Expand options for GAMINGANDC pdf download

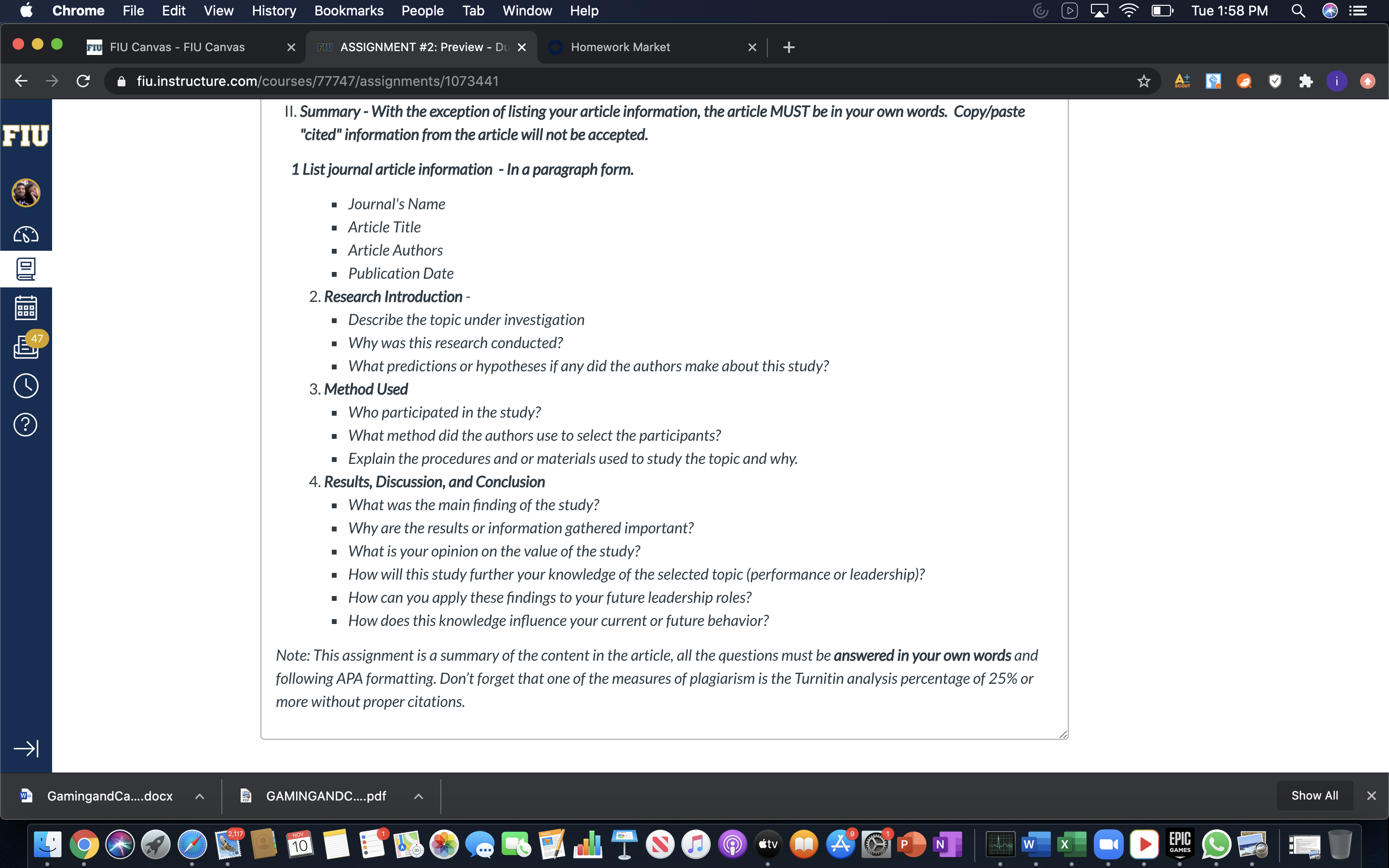[419, 796]
